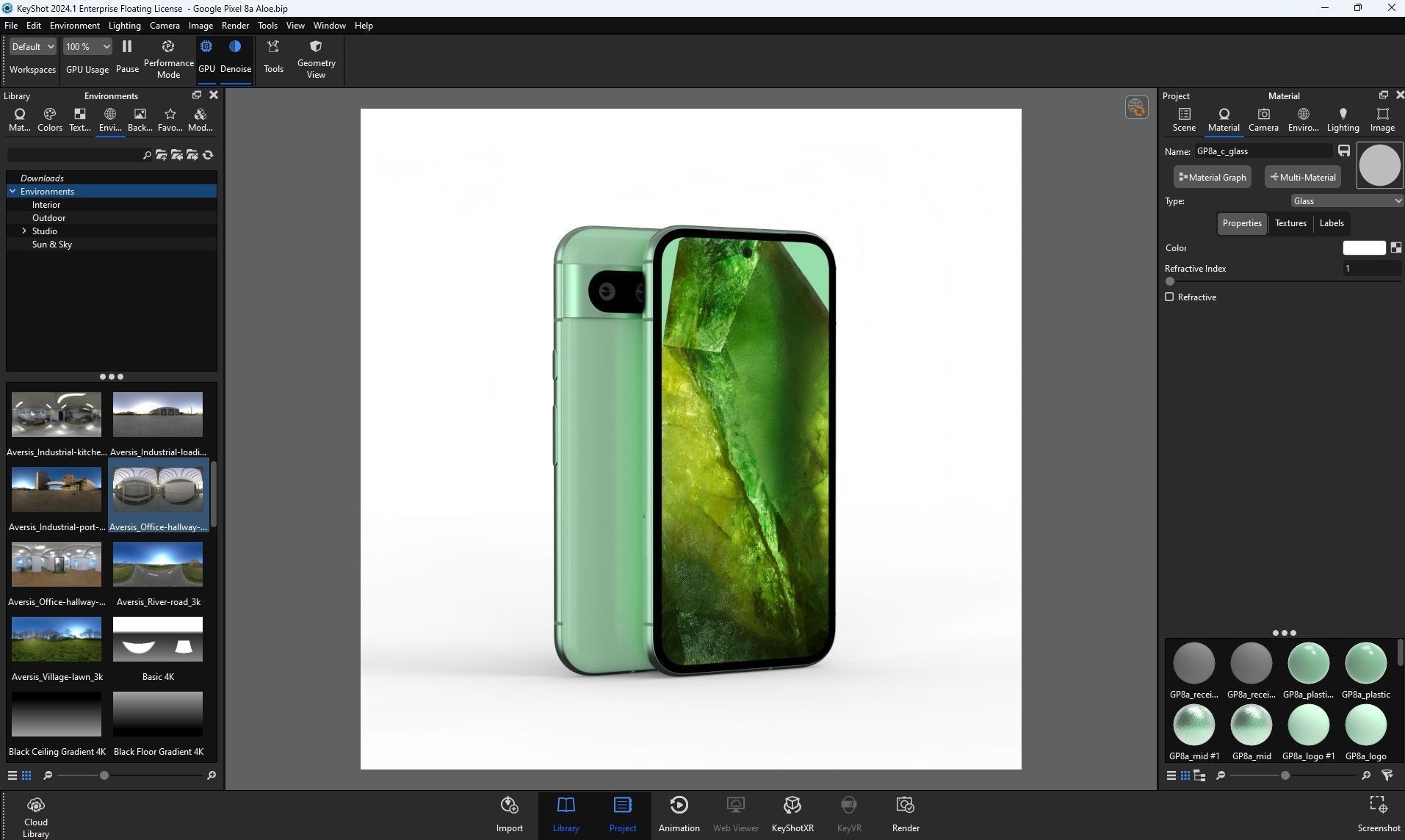Open the GPU Usage percentage dropdown
The height and width of the screenshot is (840, 1405).
coord(87,46)
